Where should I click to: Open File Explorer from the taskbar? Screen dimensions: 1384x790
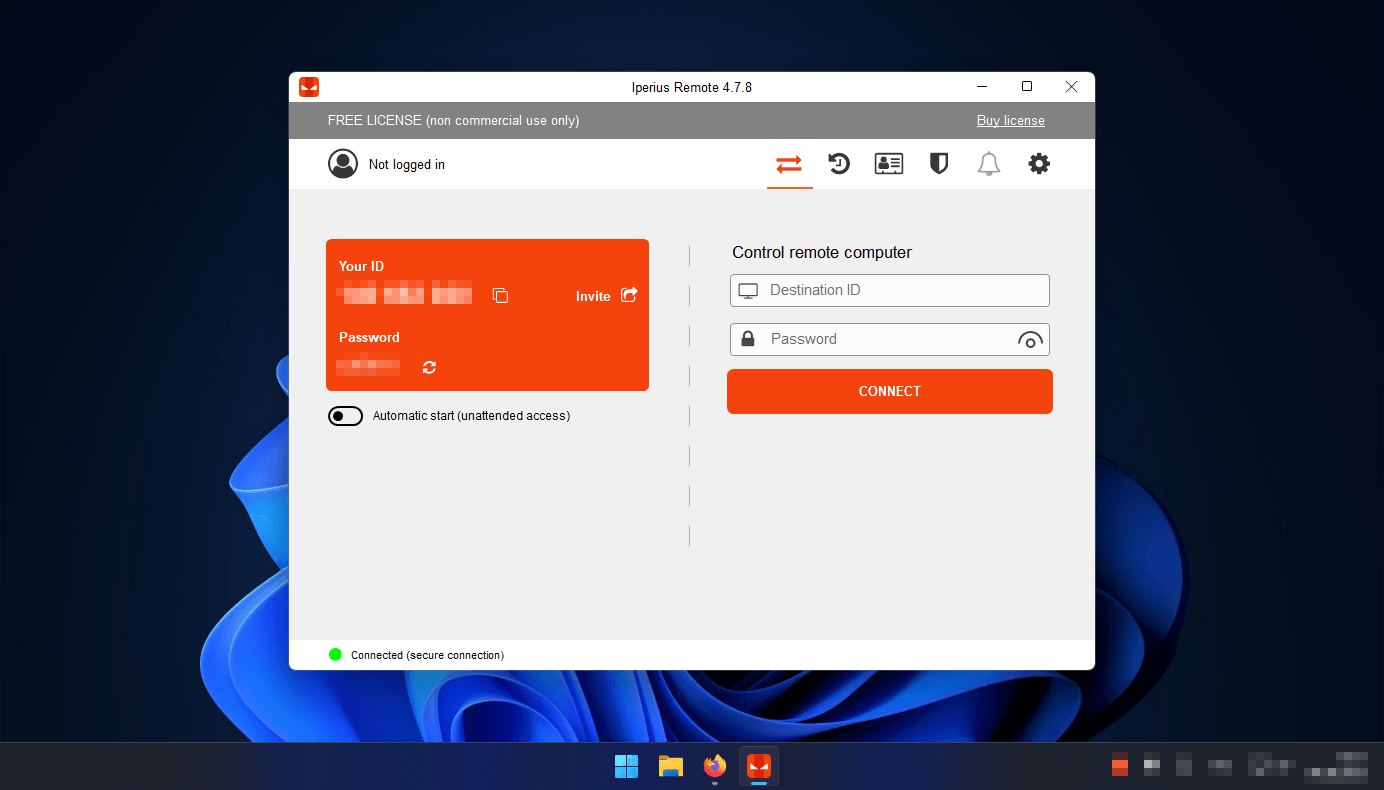(671, 766)
